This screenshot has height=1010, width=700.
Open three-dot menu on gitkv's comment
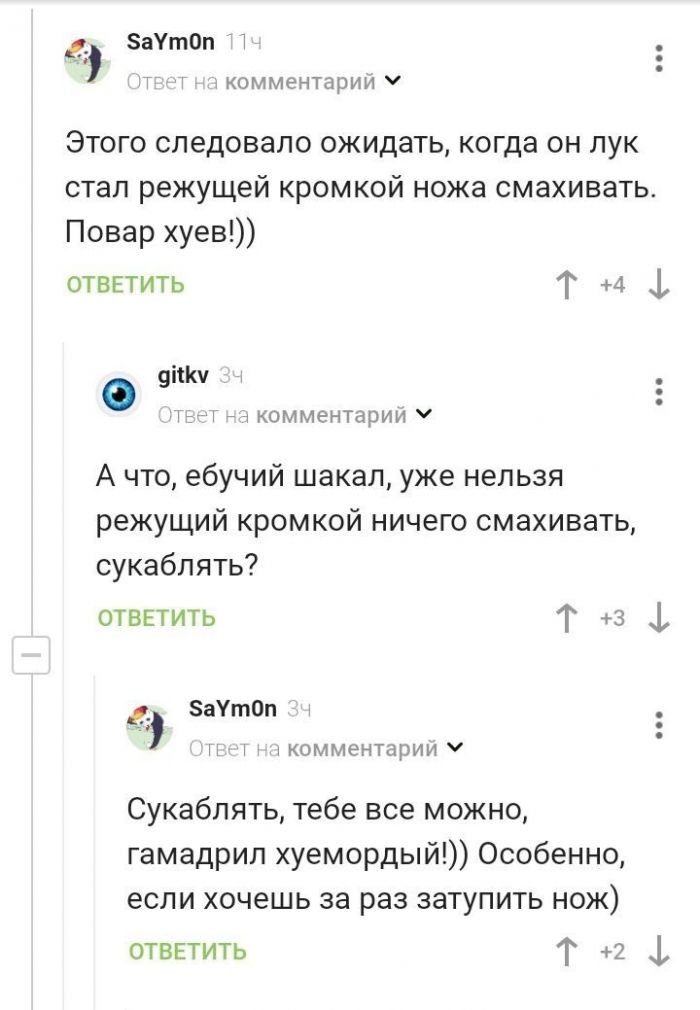658,390
